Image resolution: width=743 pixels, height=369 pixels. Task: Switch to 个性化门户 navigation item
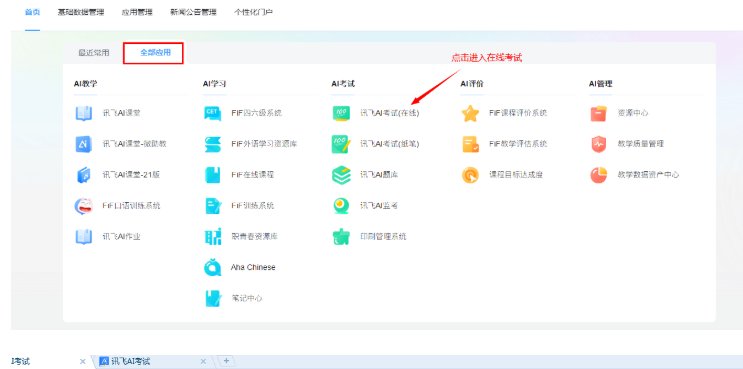click(x=254, y=12)
